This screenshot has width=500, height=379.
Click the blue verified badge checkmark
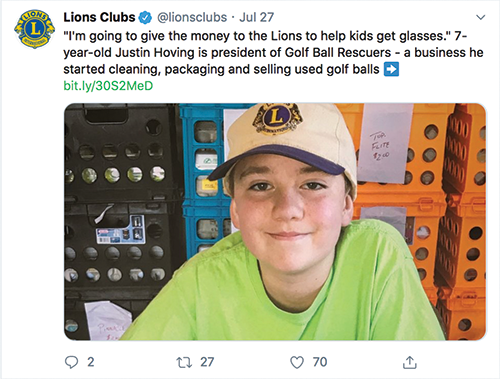(x=145, y=17)
